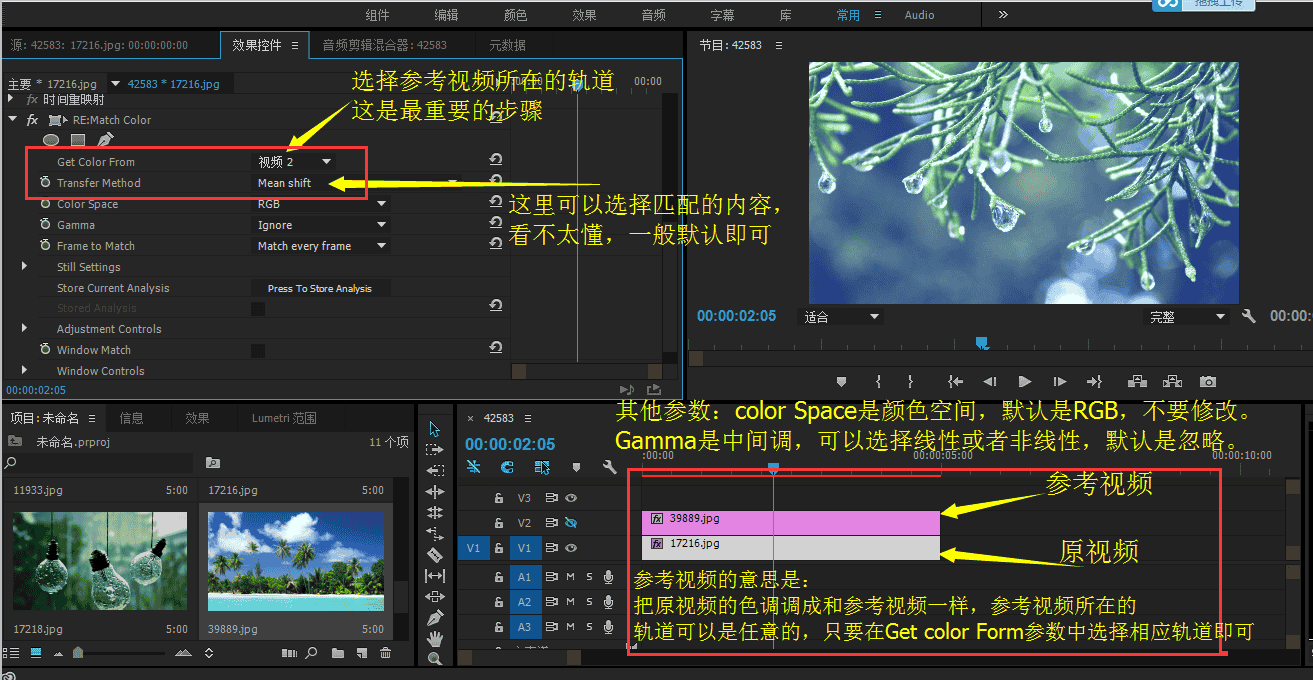Expand the Still Settings section
The width and height of the screenshot is (1313, 680).
24,266
